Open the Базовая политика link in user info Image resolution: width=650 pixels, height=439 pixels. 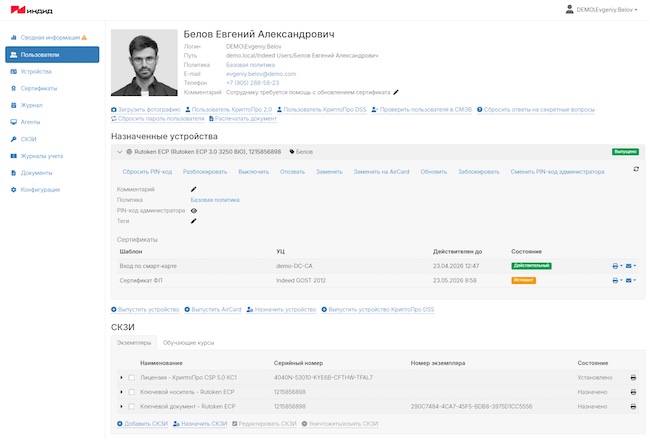pyautogui.click(x=250, y=65)
